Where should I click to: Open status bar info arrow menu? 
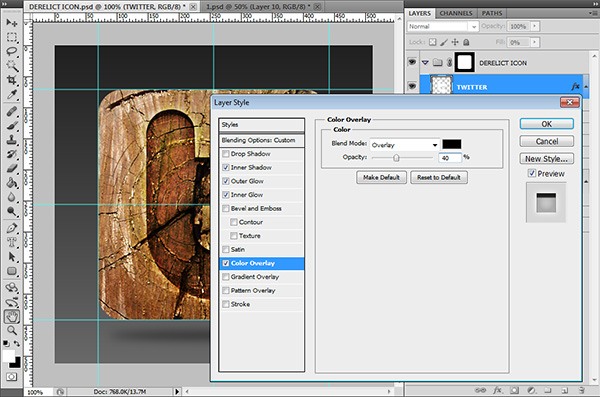click(177, 392)
